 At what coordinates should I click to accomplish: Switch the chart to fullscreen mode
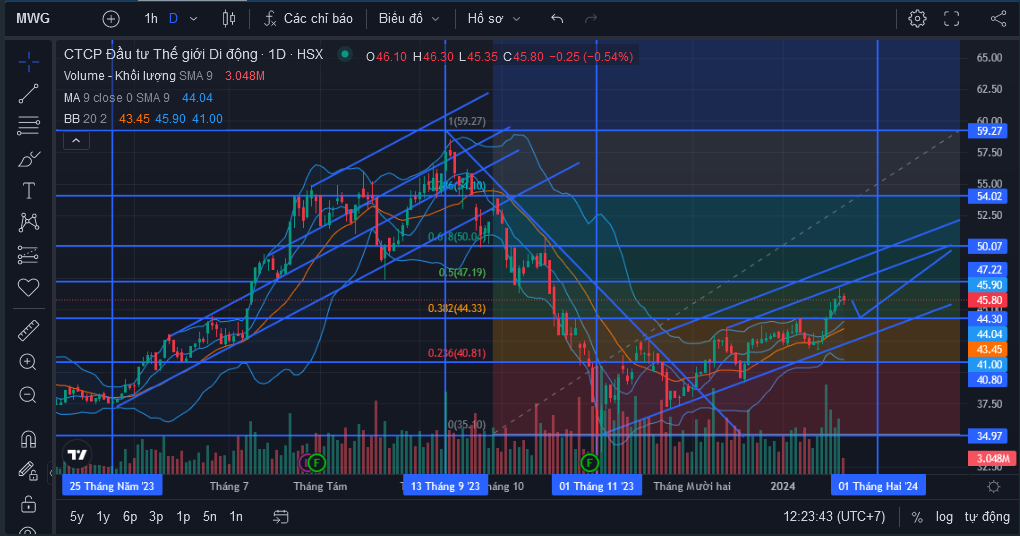[951, 19]
